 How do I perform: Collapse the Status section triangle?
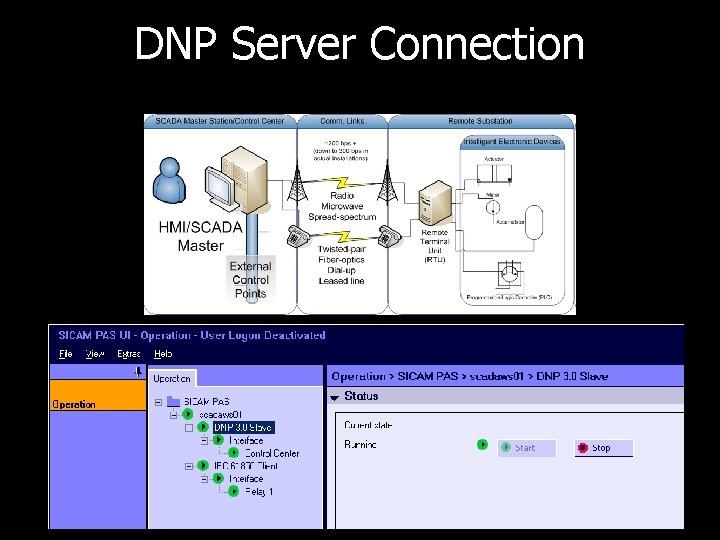coord(335,398)
